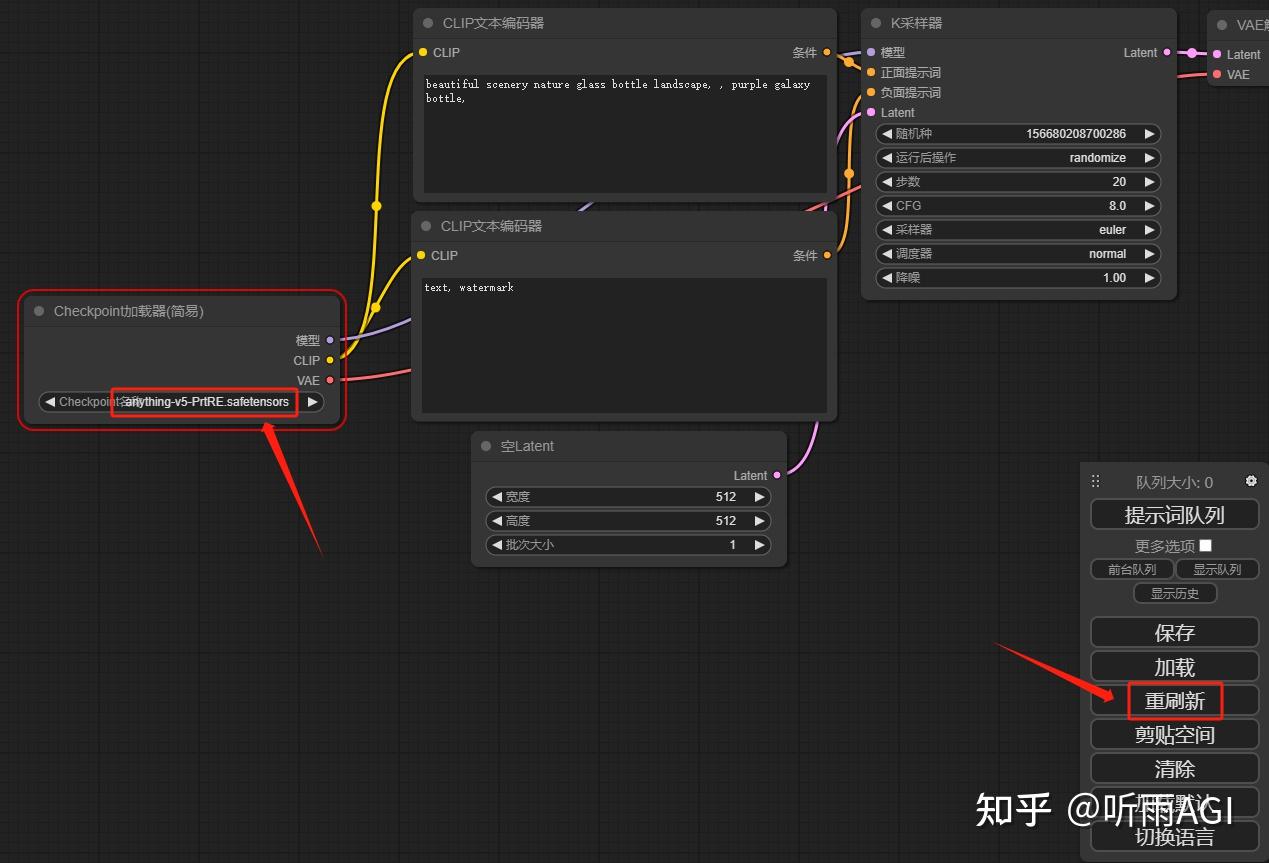Image resolution: width=1269 pixels, height=863 pixels.
Task: Enable the 更多选项 checkbox
Action: 1205,545
